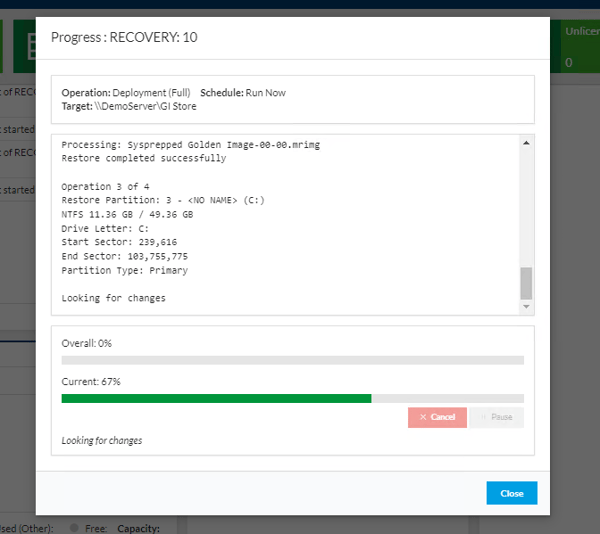Click the Schedule: Run Now text
This screenshot has height=534, width=600.
pyautogui.click(x=242, y=93)
